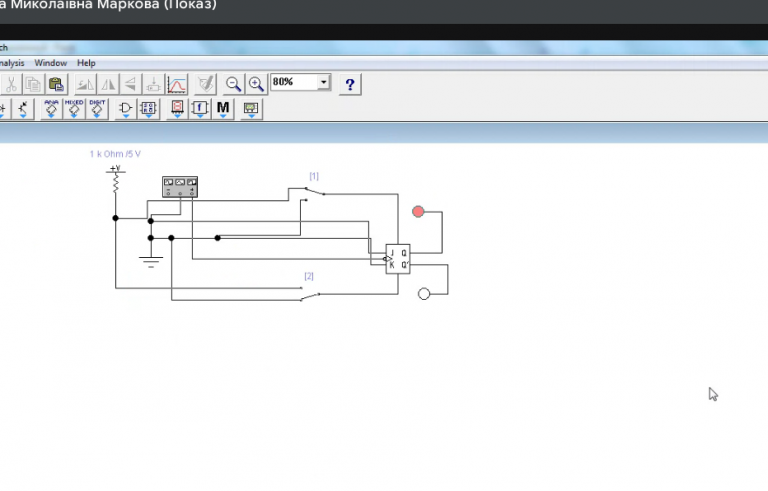Screen dimensions: 768x491
Task: Click the question mark Help button
Action: [350, 84]
